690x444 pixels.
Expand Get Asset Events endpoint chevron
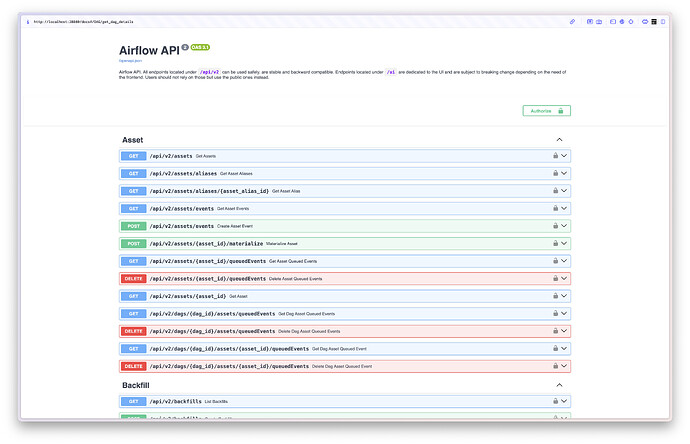(x=565, y=208)
